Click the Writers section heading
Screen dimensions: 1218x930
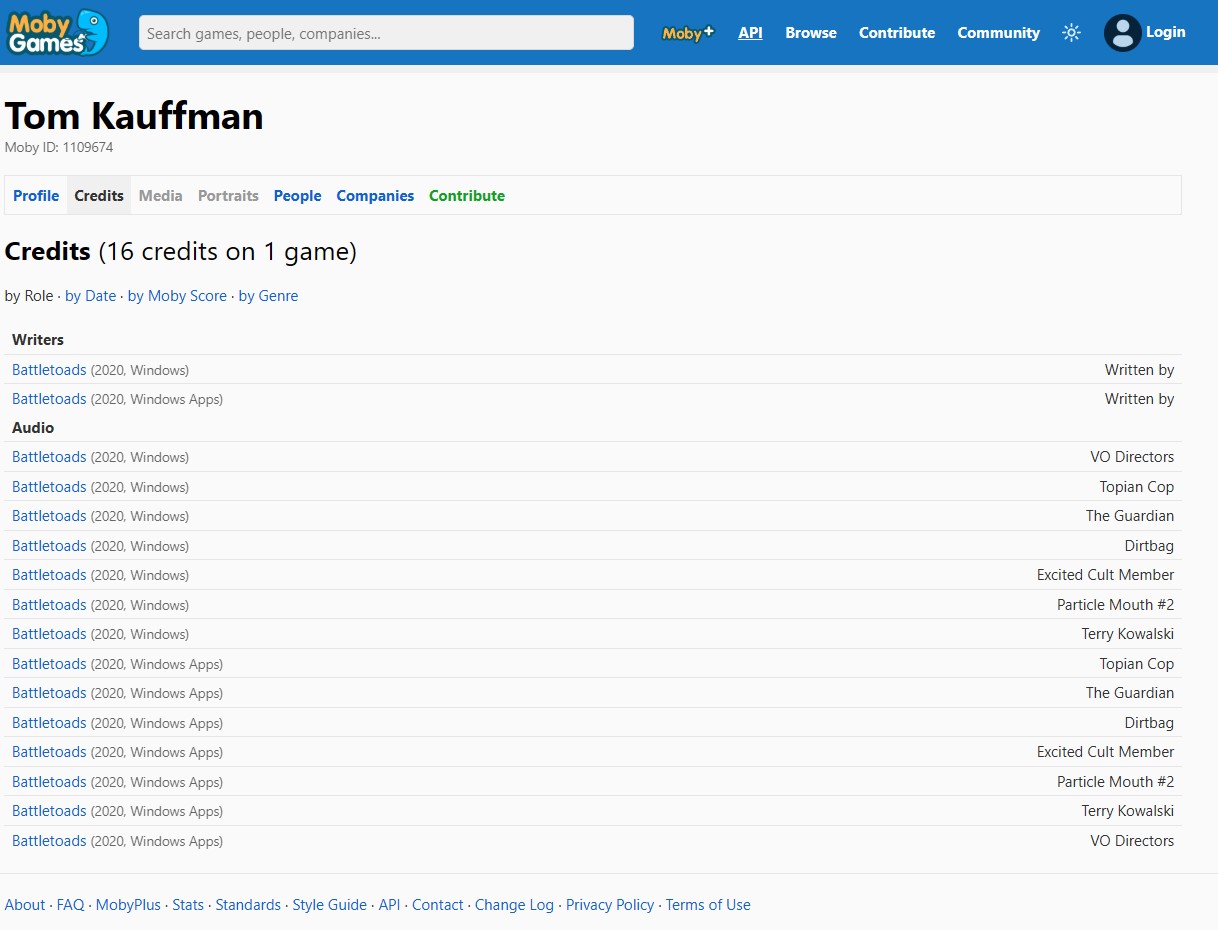click(38, 340)
